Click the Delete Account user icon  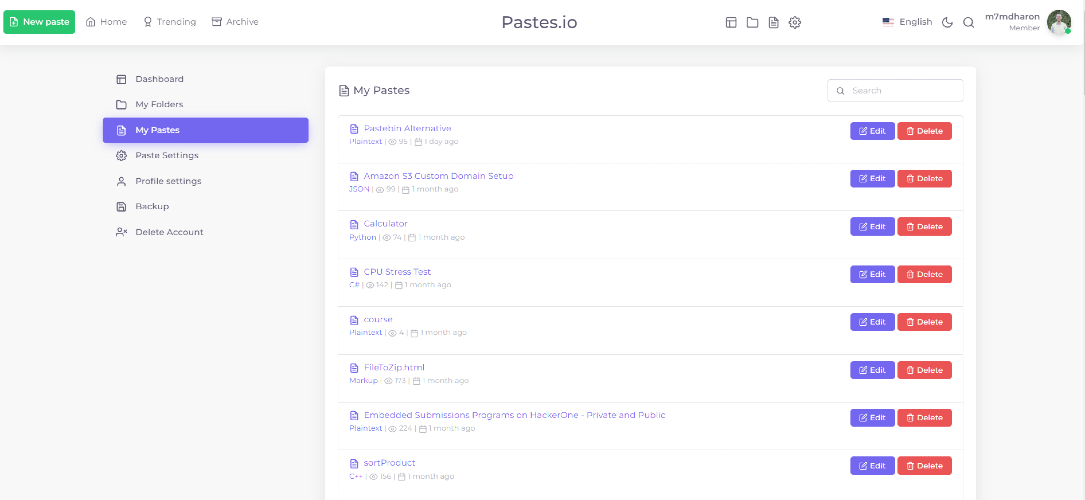[x=121, y=232]
